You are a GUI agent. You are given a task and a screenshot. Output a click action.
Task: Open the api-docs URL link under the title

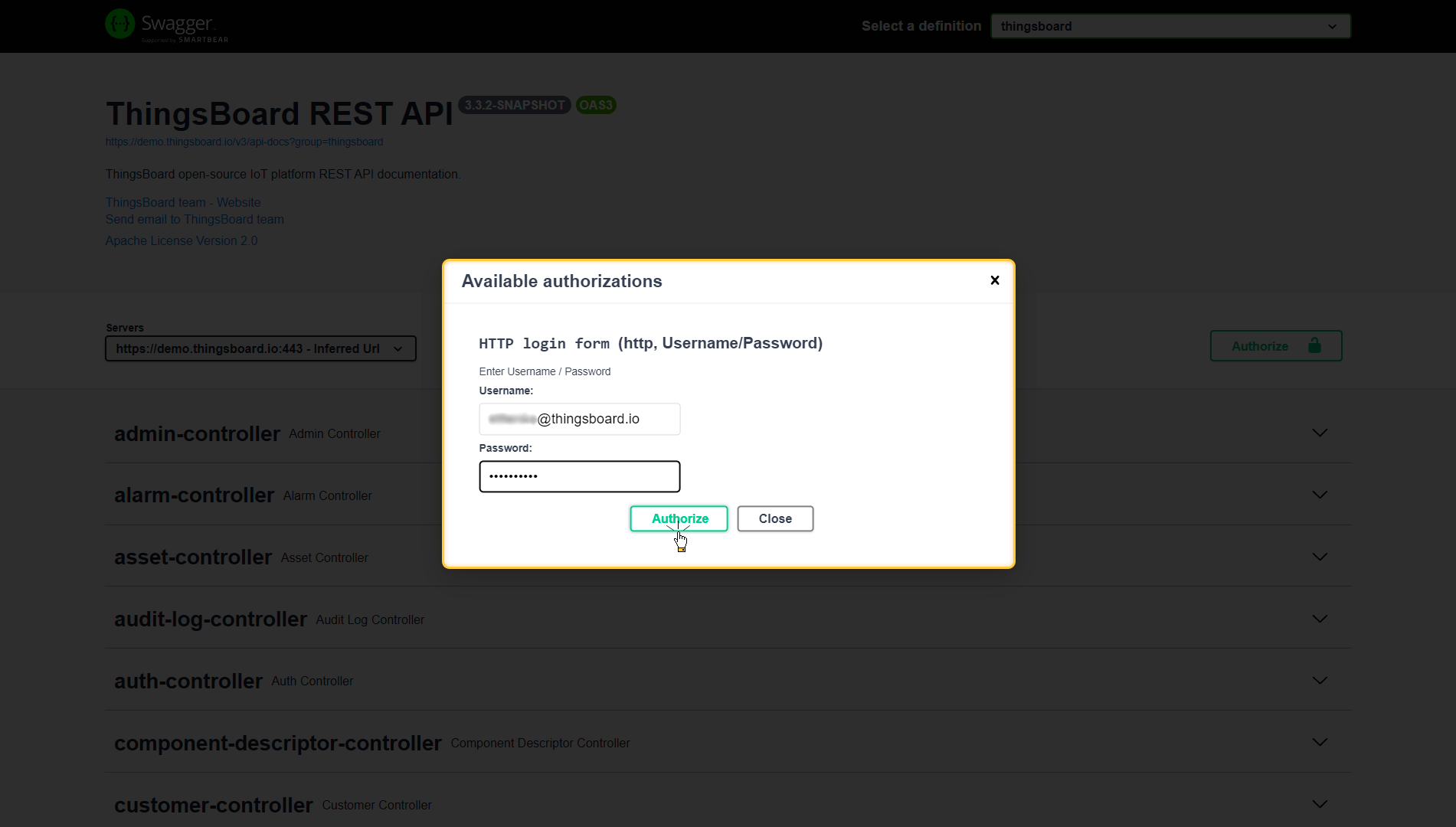coord(244,142)
